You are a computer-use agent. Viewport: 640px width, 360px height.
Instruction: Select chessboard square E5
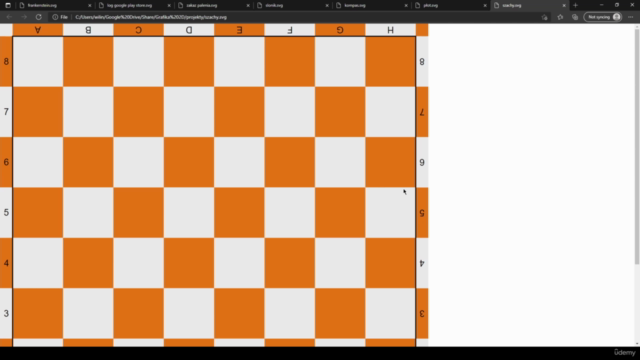tap(239, 213)
